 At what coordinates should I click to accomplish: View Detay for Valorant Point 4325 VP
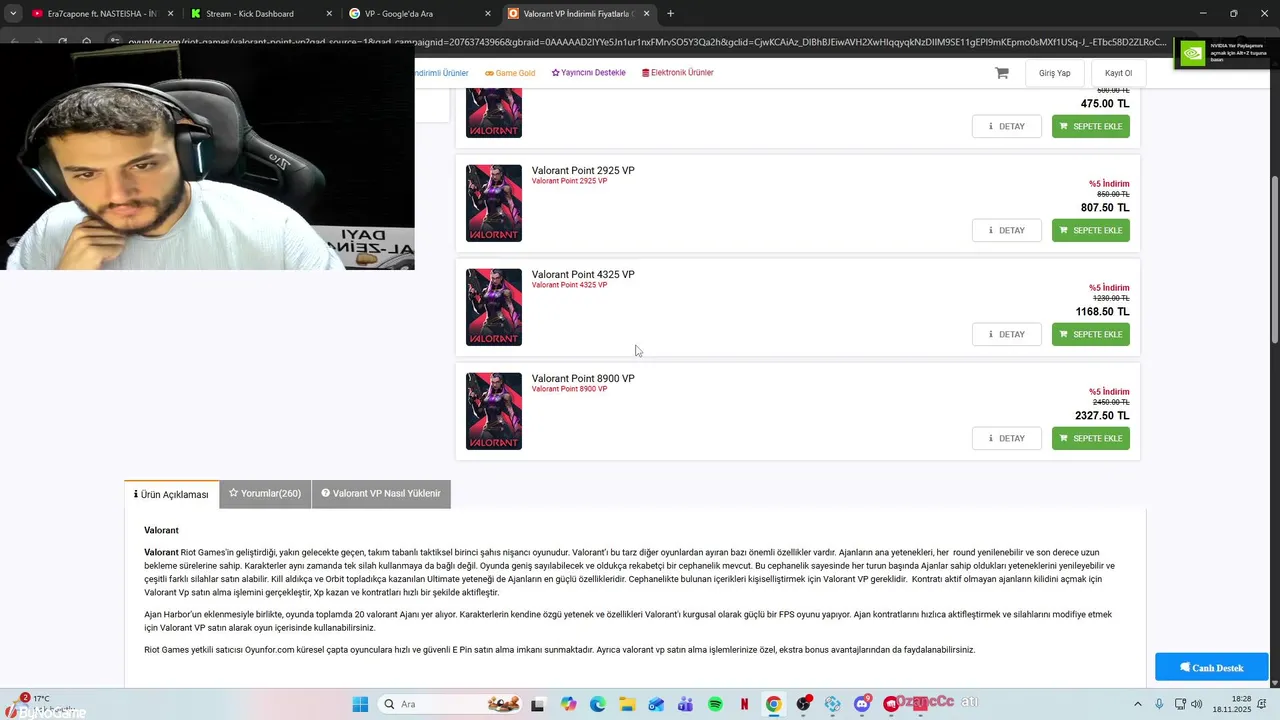pyautogui.click(x=1007, y=334)
